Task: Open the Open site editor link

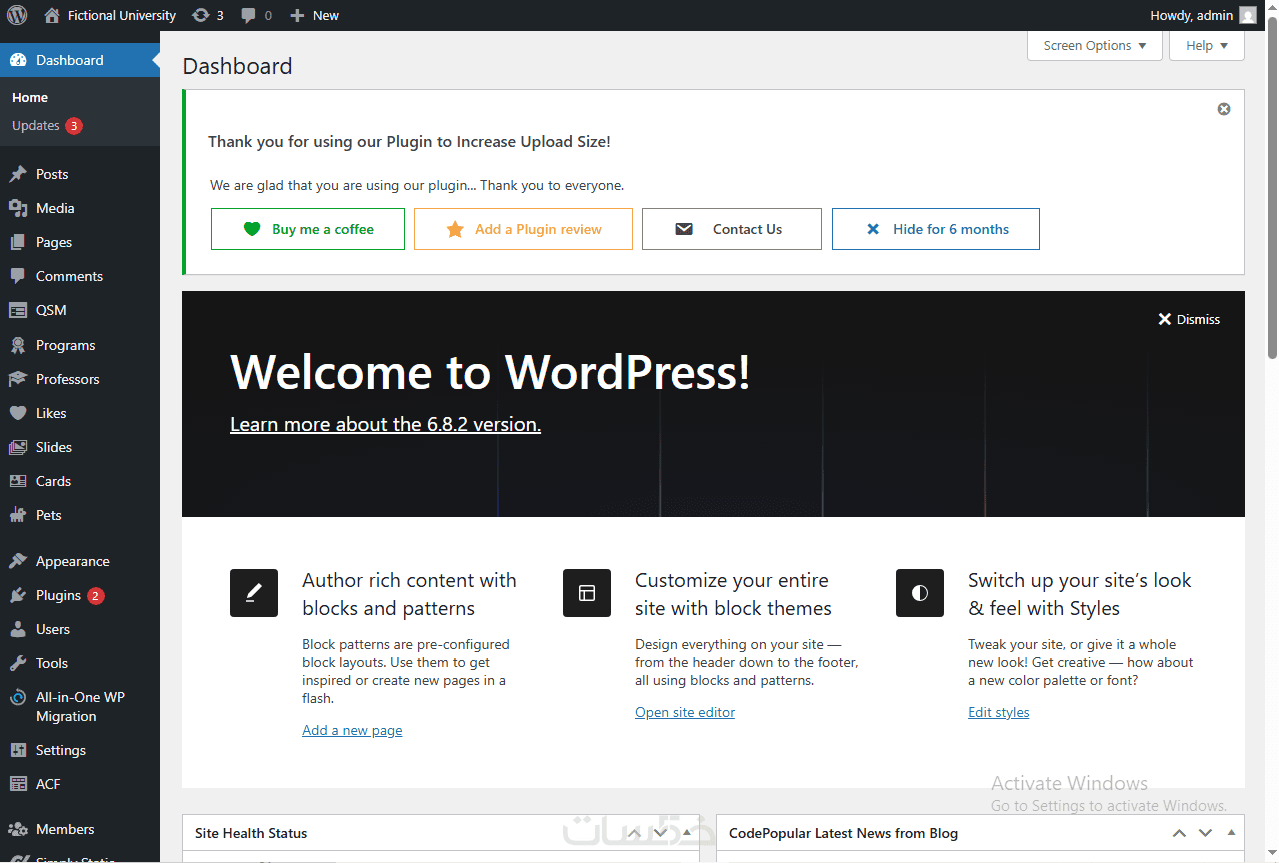Action: click(x=685, y=712)
